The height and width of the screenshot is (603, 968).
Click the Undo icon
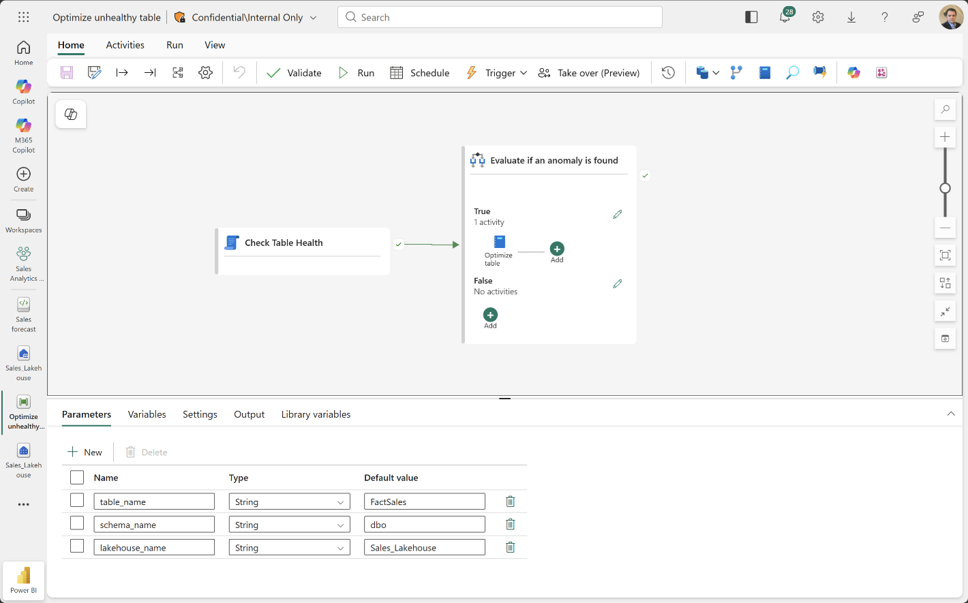[239, 73]
